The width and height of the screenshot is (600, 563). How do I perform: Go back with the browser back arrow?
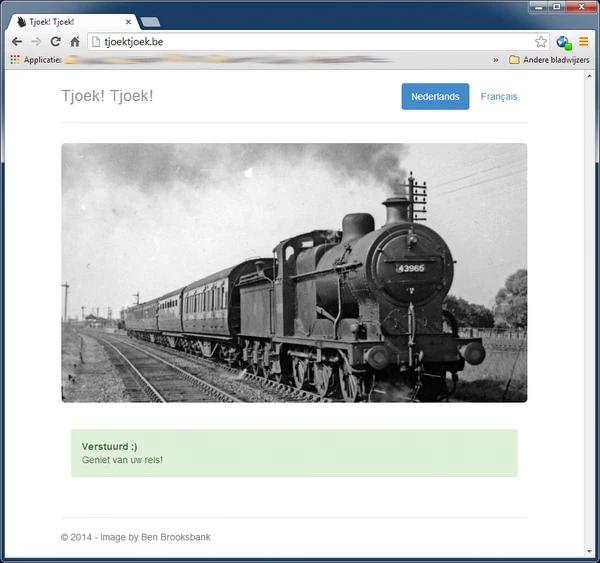[17, 41]
